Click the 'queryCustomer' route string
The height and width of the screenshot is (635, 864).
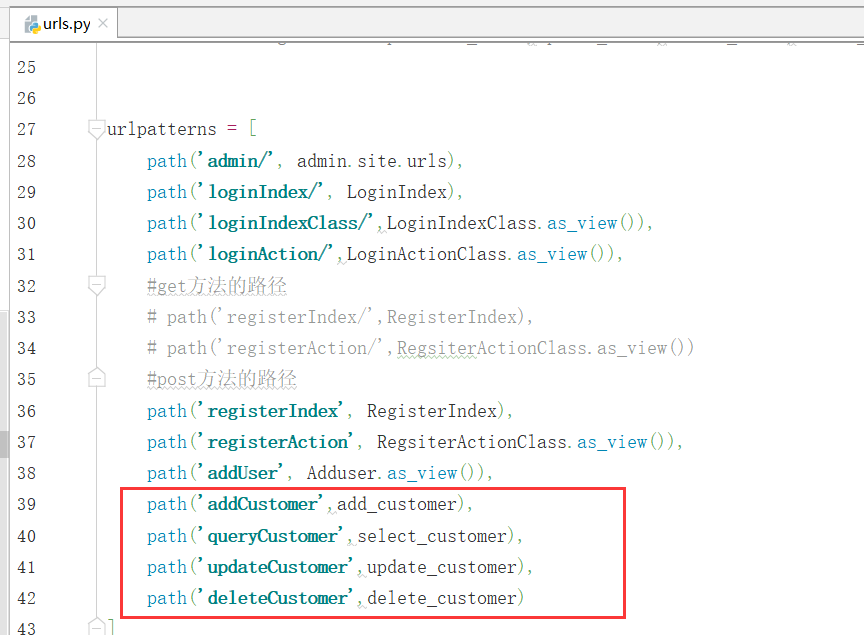(x=272, y=536)
